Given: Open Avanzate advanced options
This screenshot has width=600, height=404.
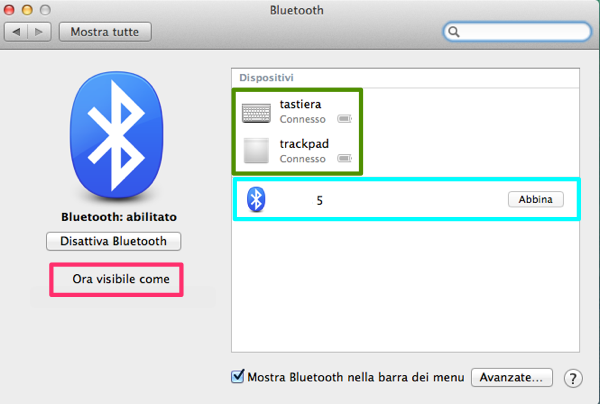Looking at the screenshot, I should click(x=512, y=378).
